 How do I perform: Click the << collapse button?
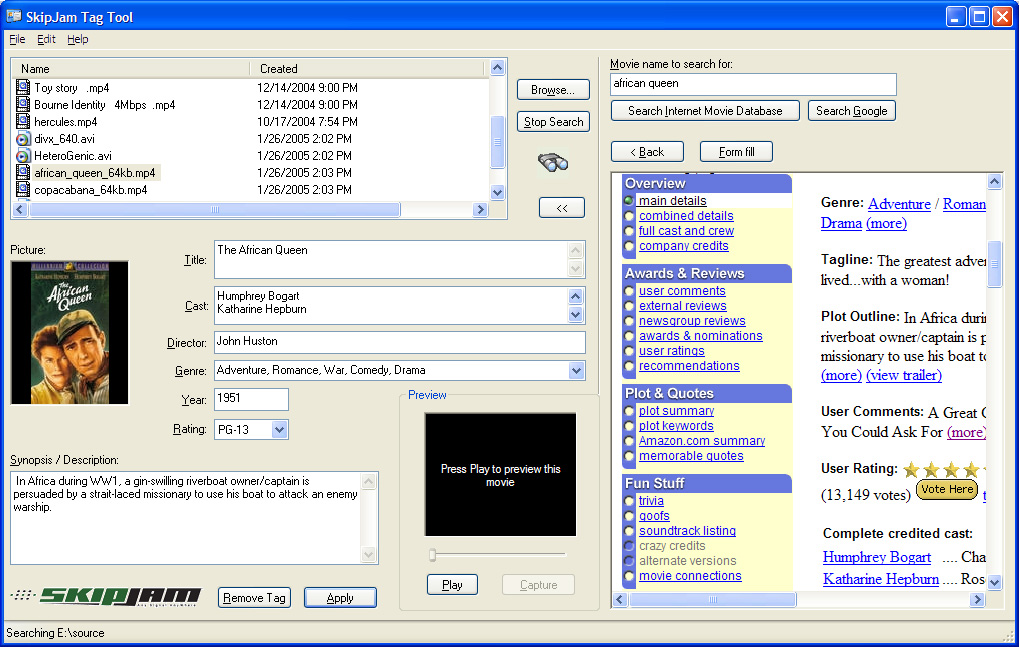tap(561, 208)
